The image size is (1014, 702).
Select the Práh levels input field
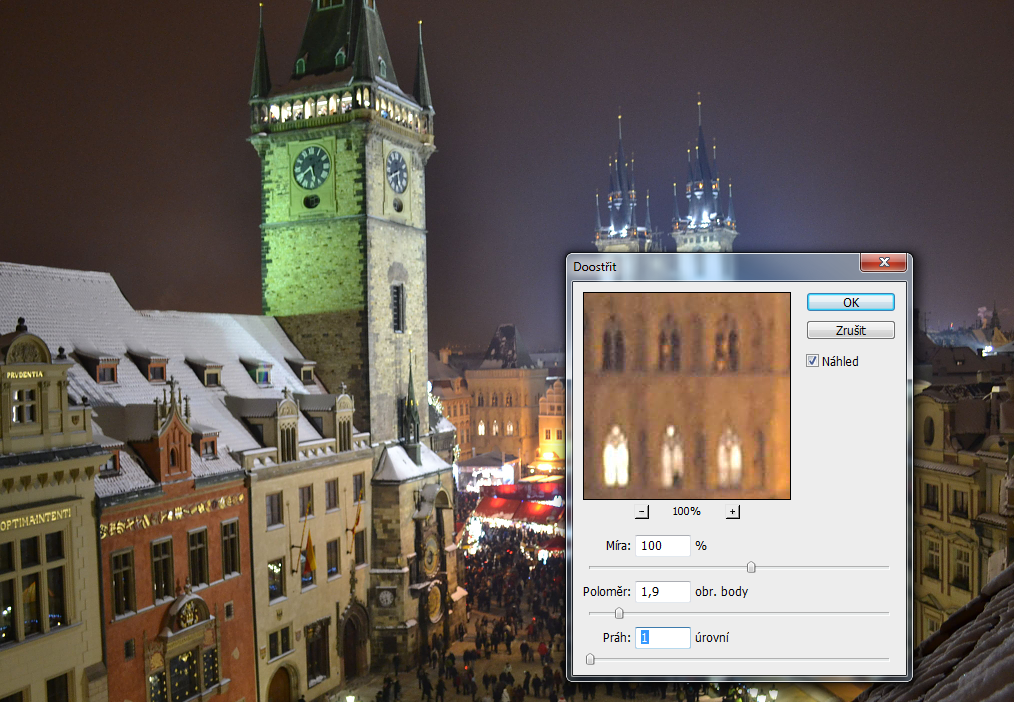tap(662, 638)
